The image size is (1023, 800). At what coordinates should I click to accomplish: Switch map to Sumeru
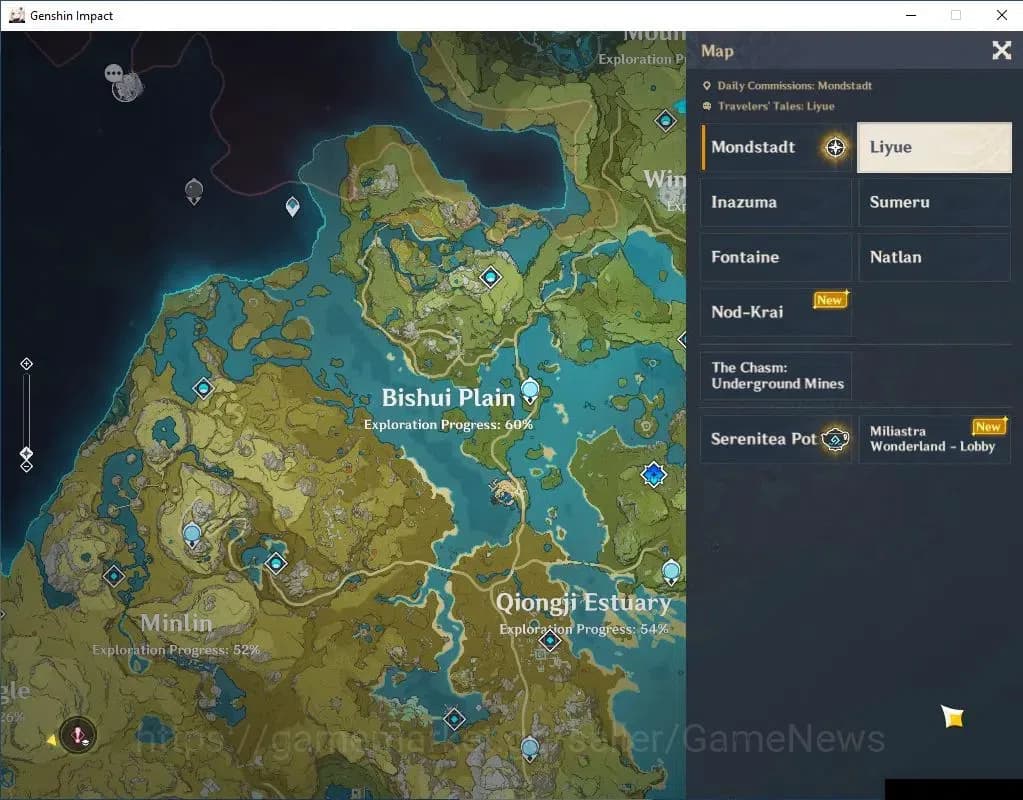click(934, 202)
